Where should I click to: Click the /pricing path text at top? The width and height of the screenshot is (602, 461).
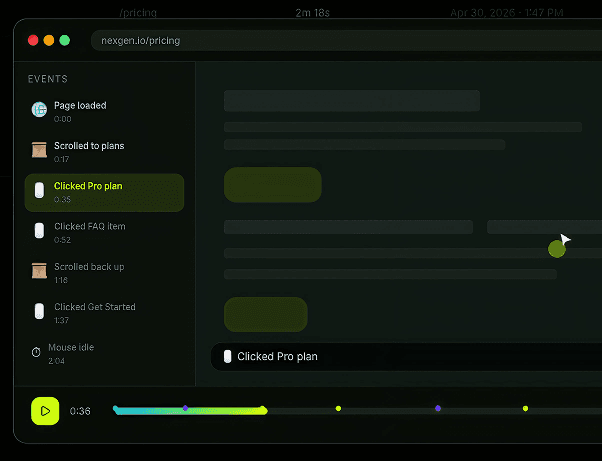coord(138,13)
